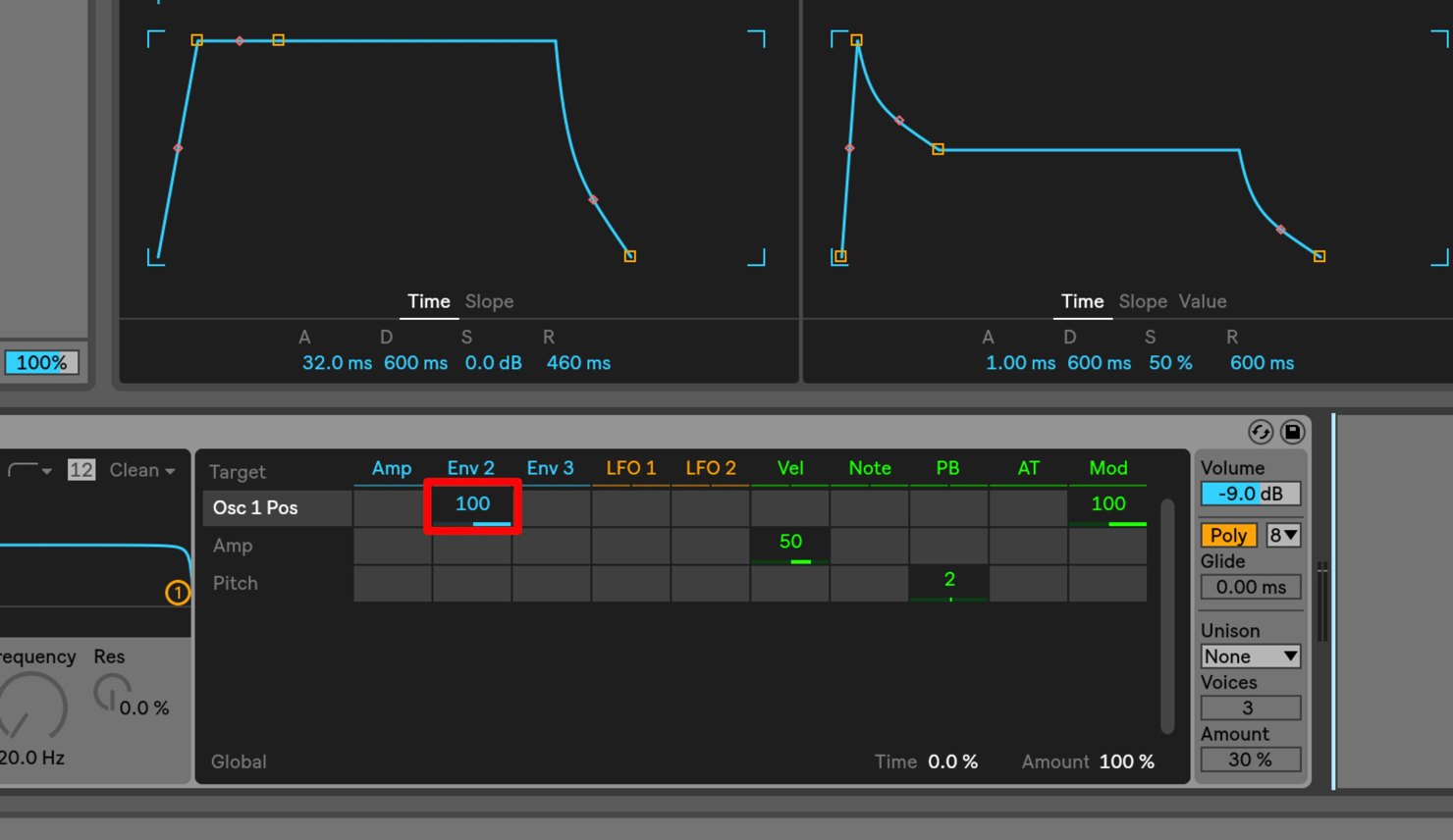1453x840 pixels.
Task: Open the polyphony voices 8 dropdown
Action: click(x=1283, y=535)
